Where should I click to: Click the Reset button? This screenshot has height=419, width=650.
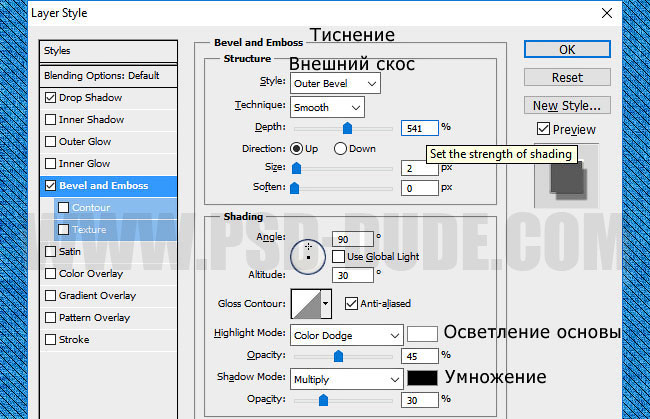pos(567,78)
